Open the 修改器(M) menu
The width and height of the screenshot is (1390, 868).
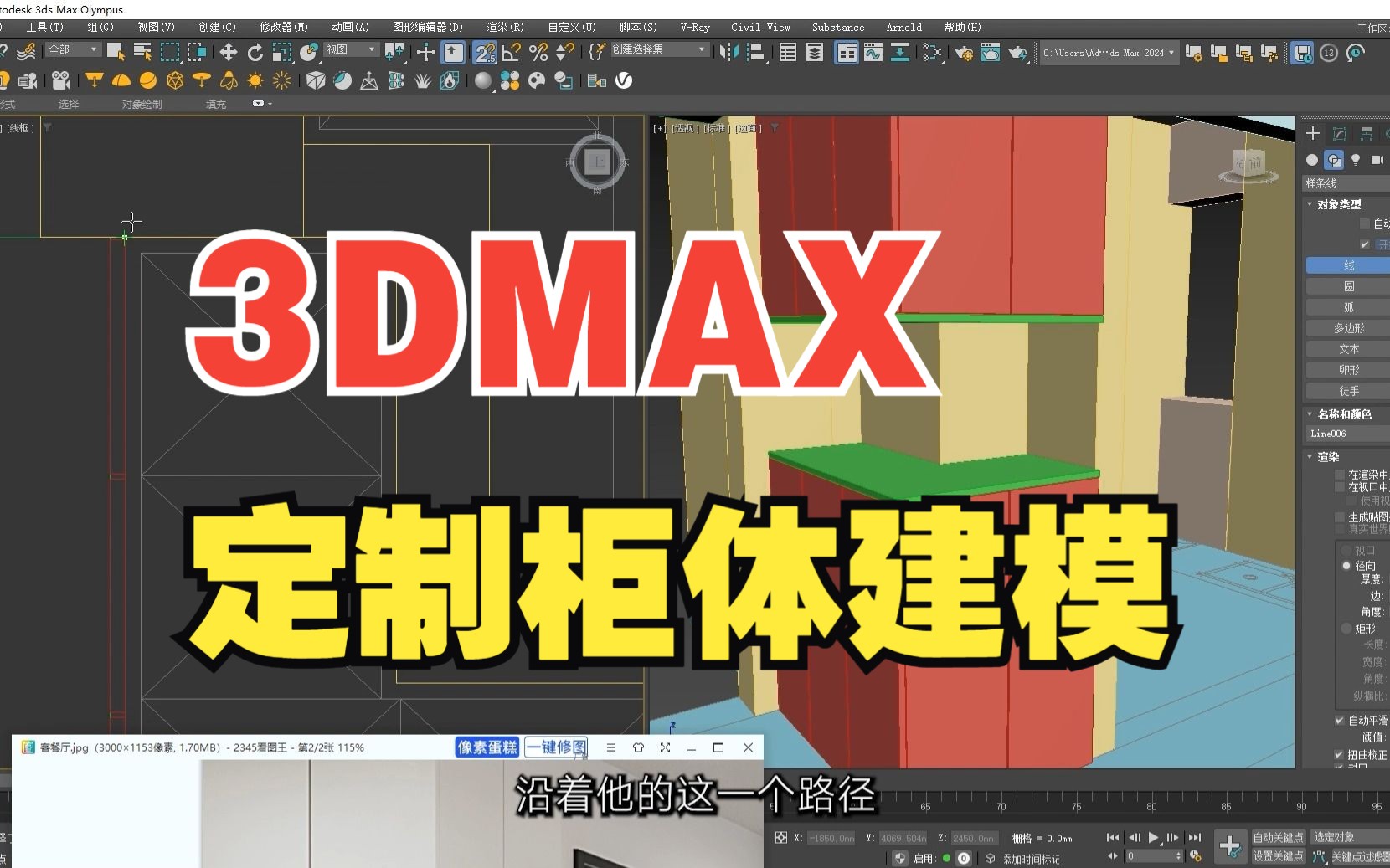[x=284, y=27]
